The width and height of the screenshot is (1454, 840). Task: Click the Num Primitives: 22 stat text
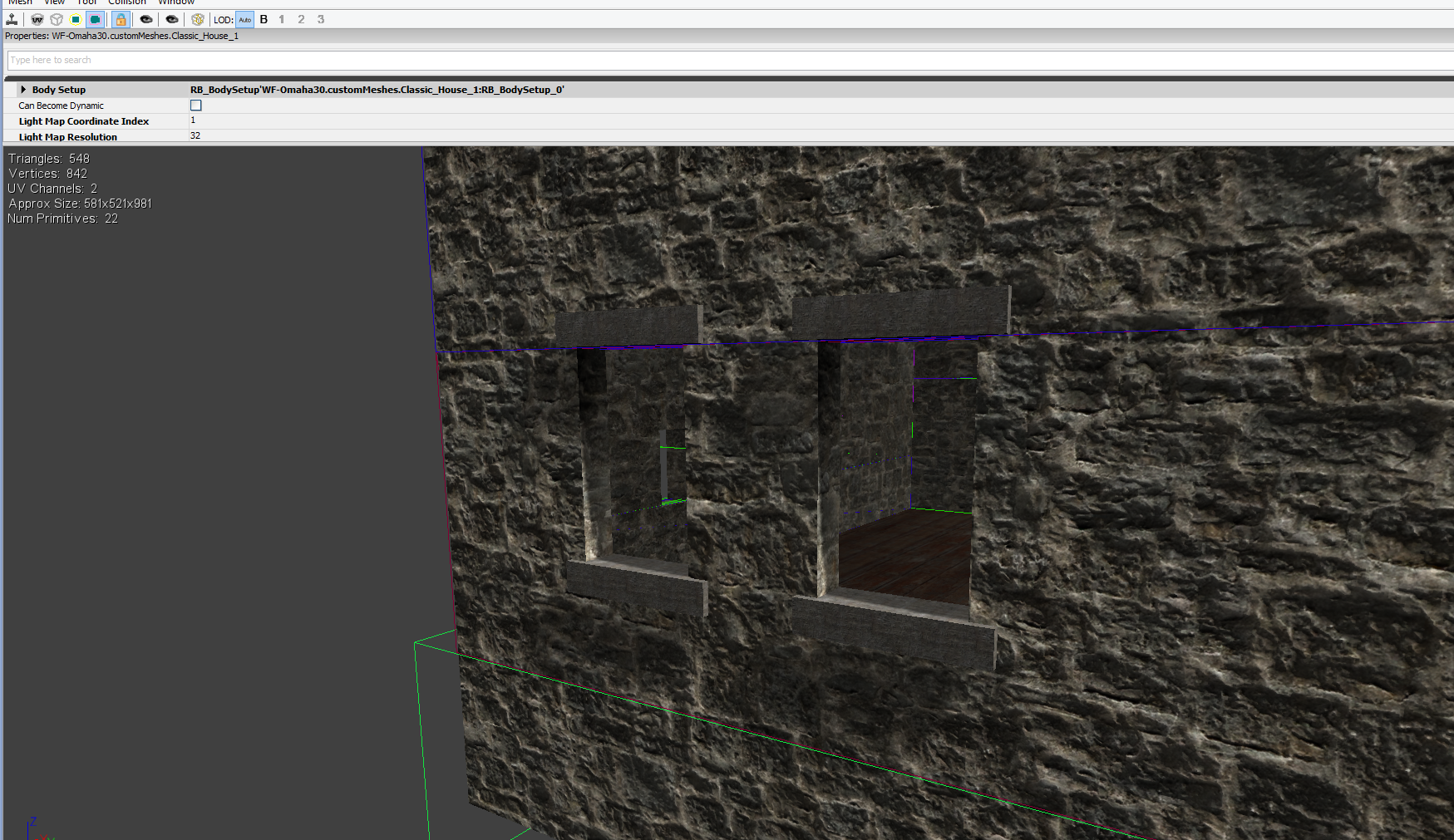[63, 219]
